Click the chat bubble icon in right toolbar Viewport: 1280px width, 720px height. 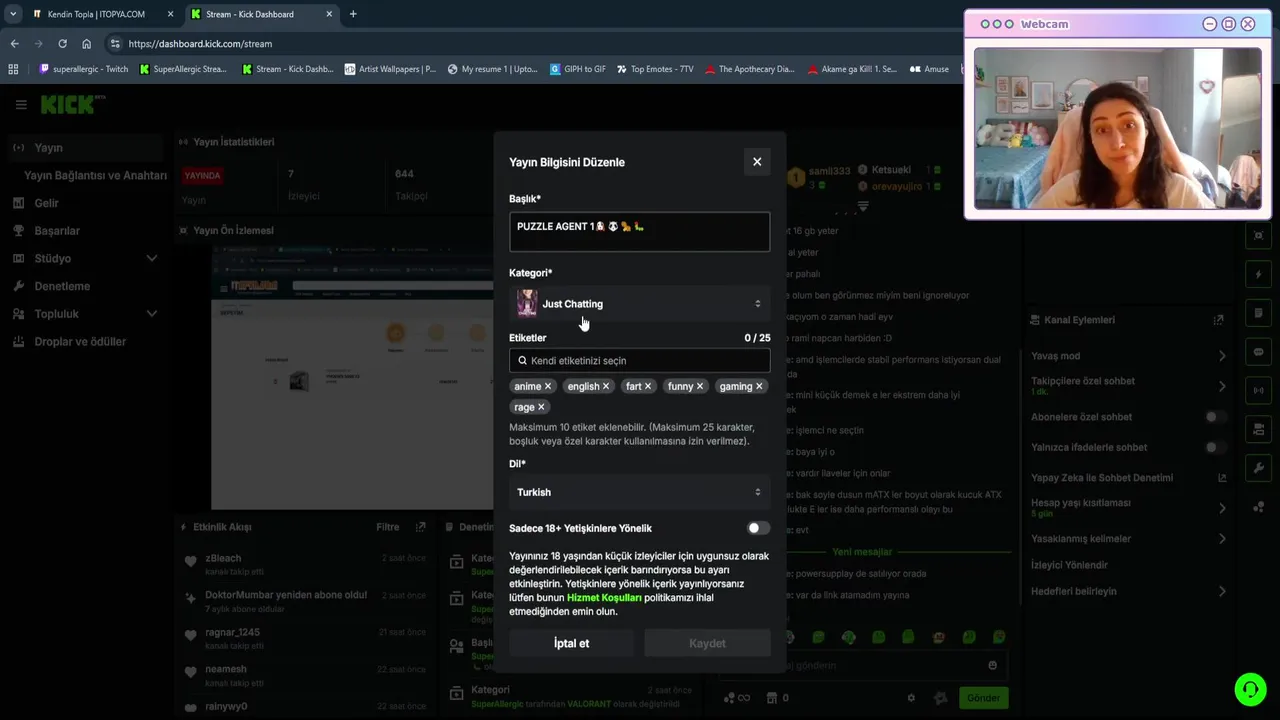click(x=1258, y=352)
